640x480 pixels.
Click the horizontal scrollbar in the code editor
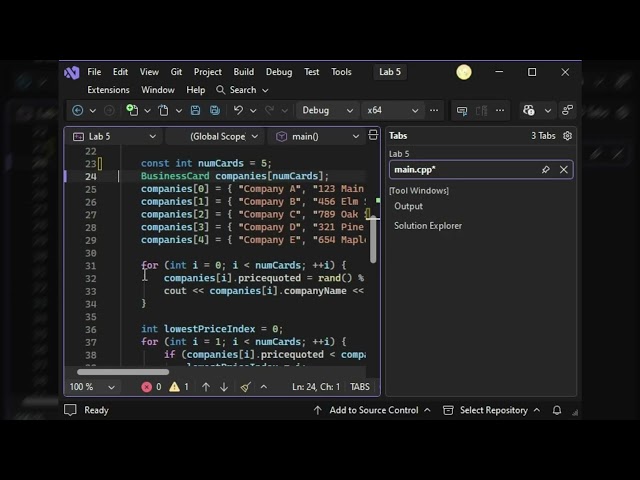[x=123, y=372]
